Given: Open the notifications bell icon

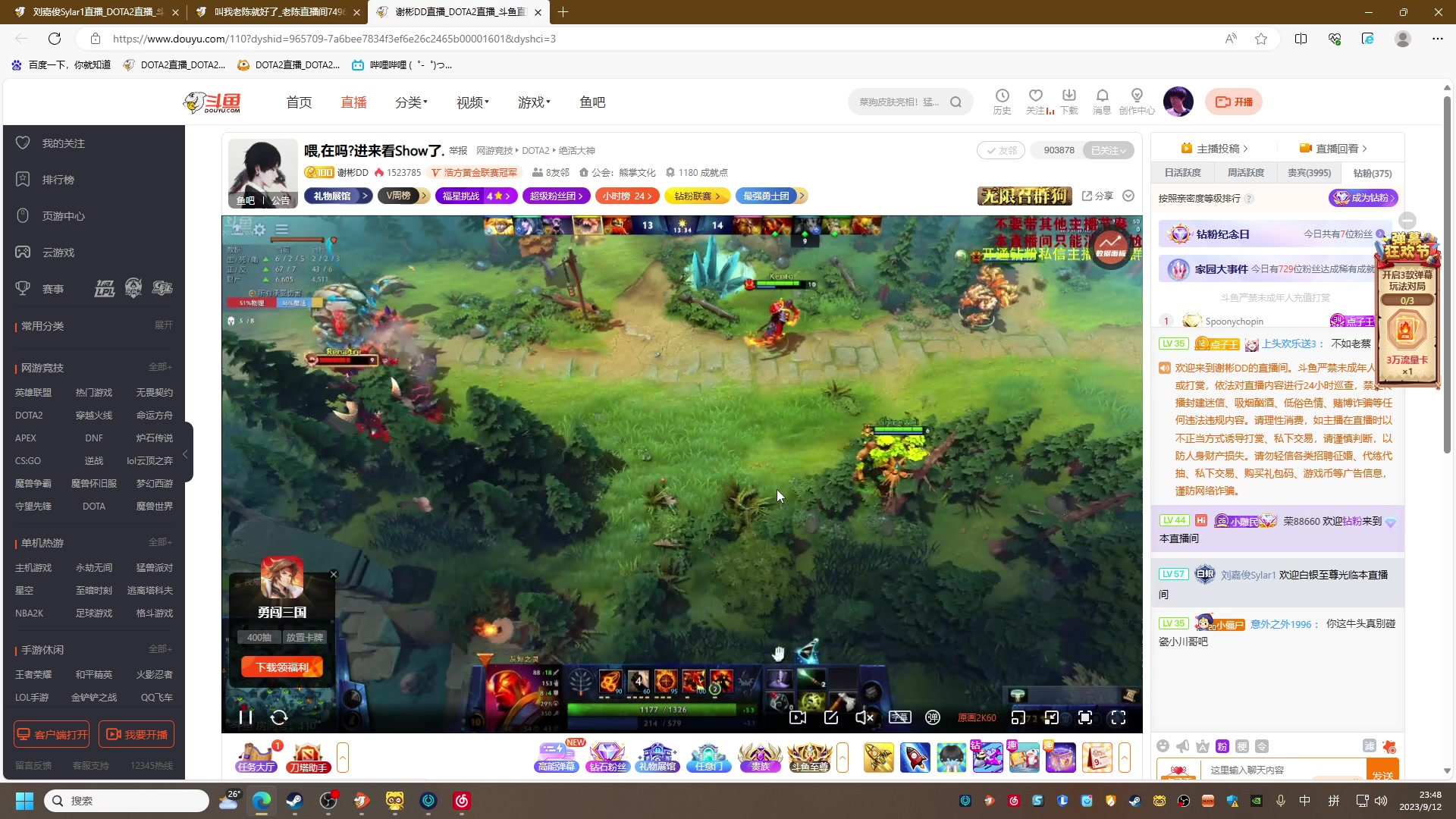Looking at the screenshot, I should click(1102, 96).
